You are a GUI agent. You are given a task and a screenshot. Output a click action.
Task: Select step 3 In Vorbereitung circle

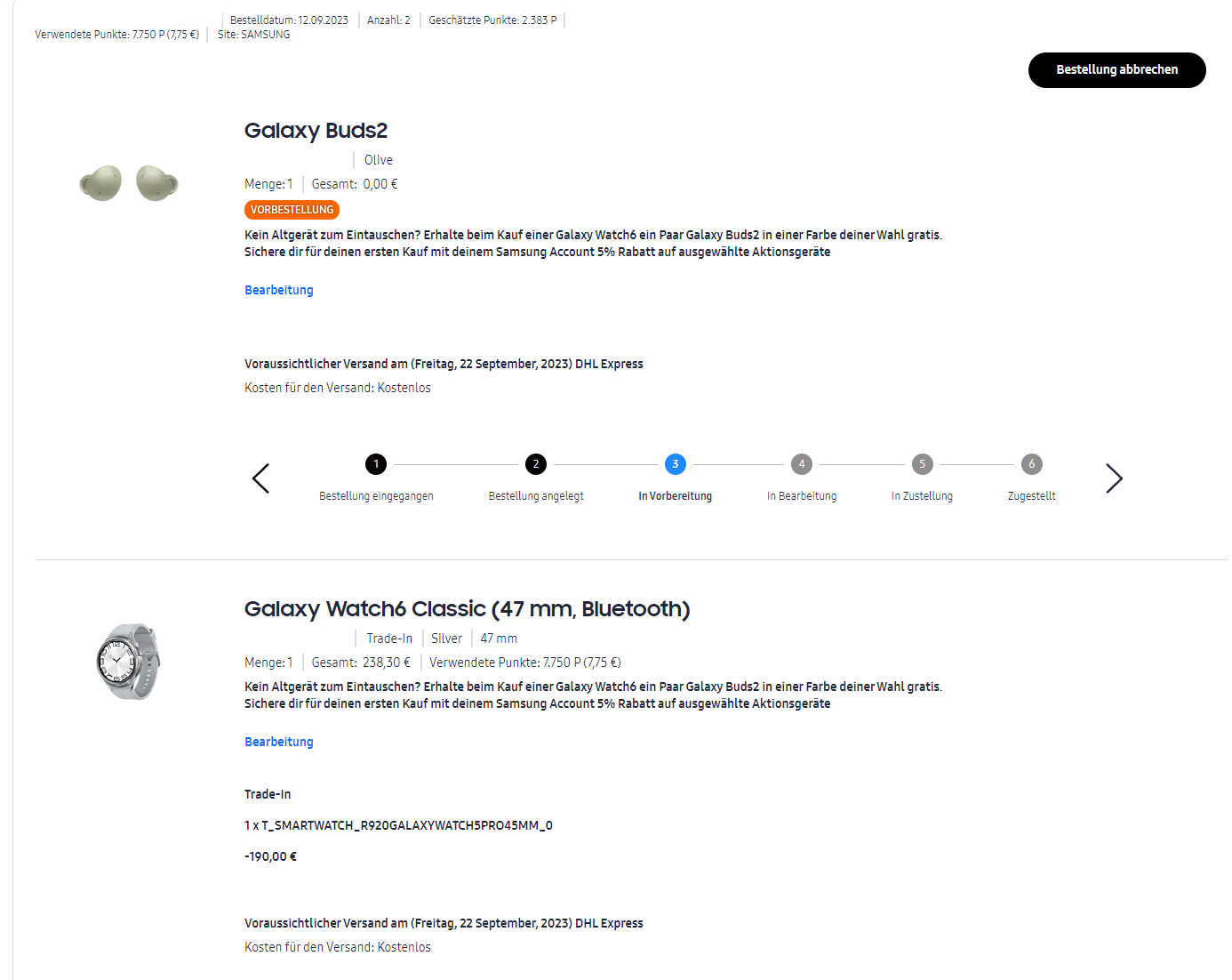coord(676,464)
